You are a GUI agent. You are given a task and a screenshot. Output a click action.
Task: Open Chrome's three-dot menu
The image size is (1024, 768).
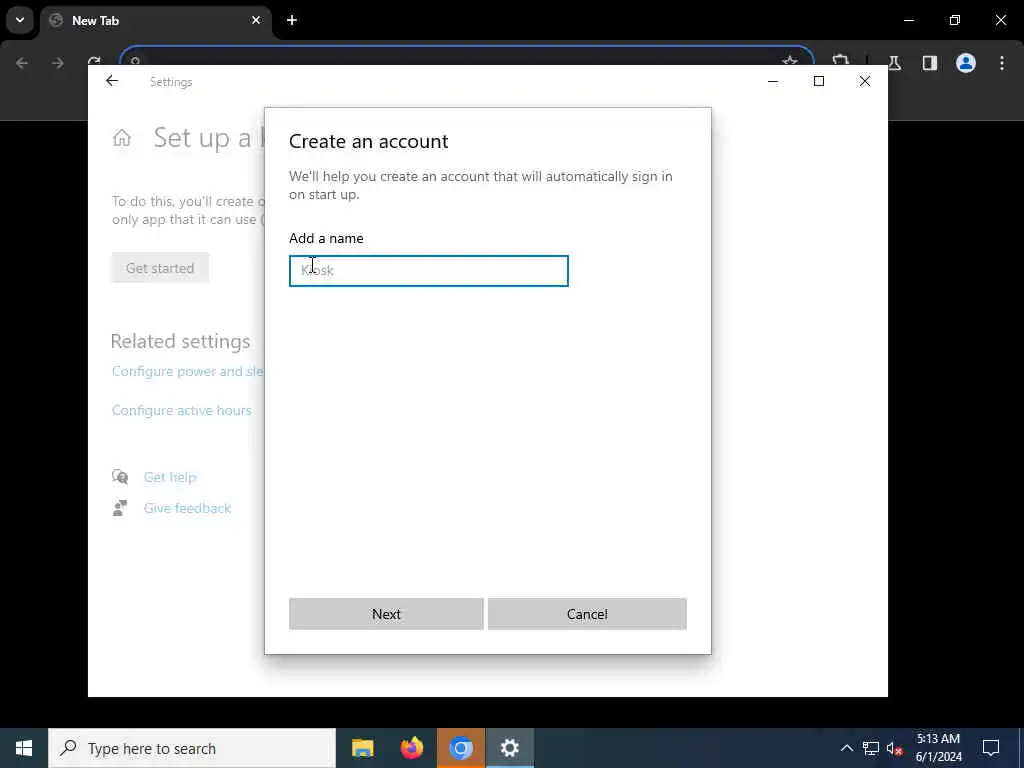tap(1002, 63)
